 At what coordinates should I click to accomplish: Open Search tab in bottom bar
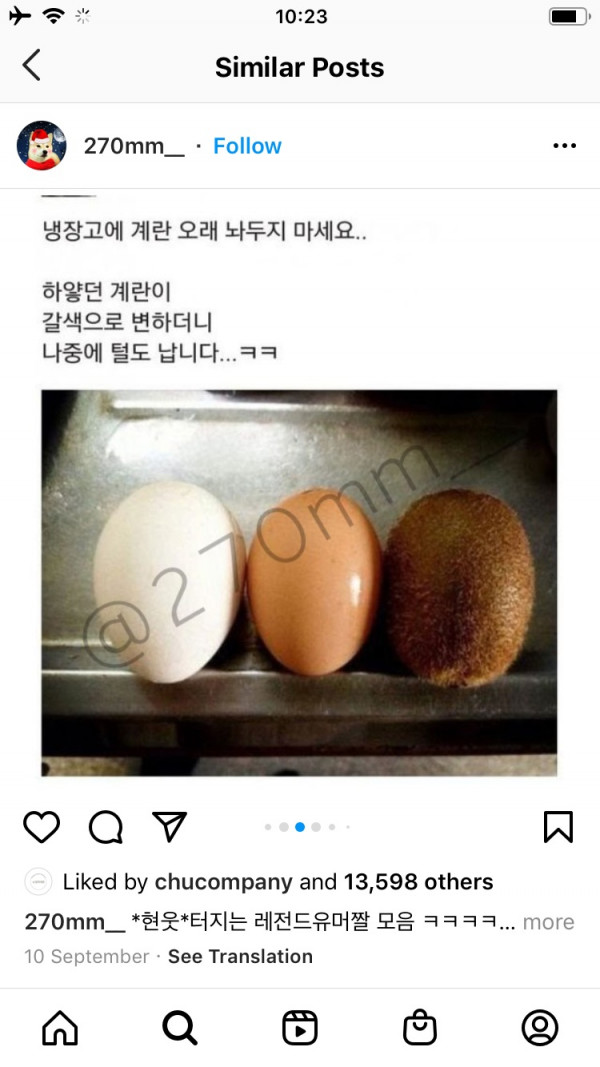180,1028
